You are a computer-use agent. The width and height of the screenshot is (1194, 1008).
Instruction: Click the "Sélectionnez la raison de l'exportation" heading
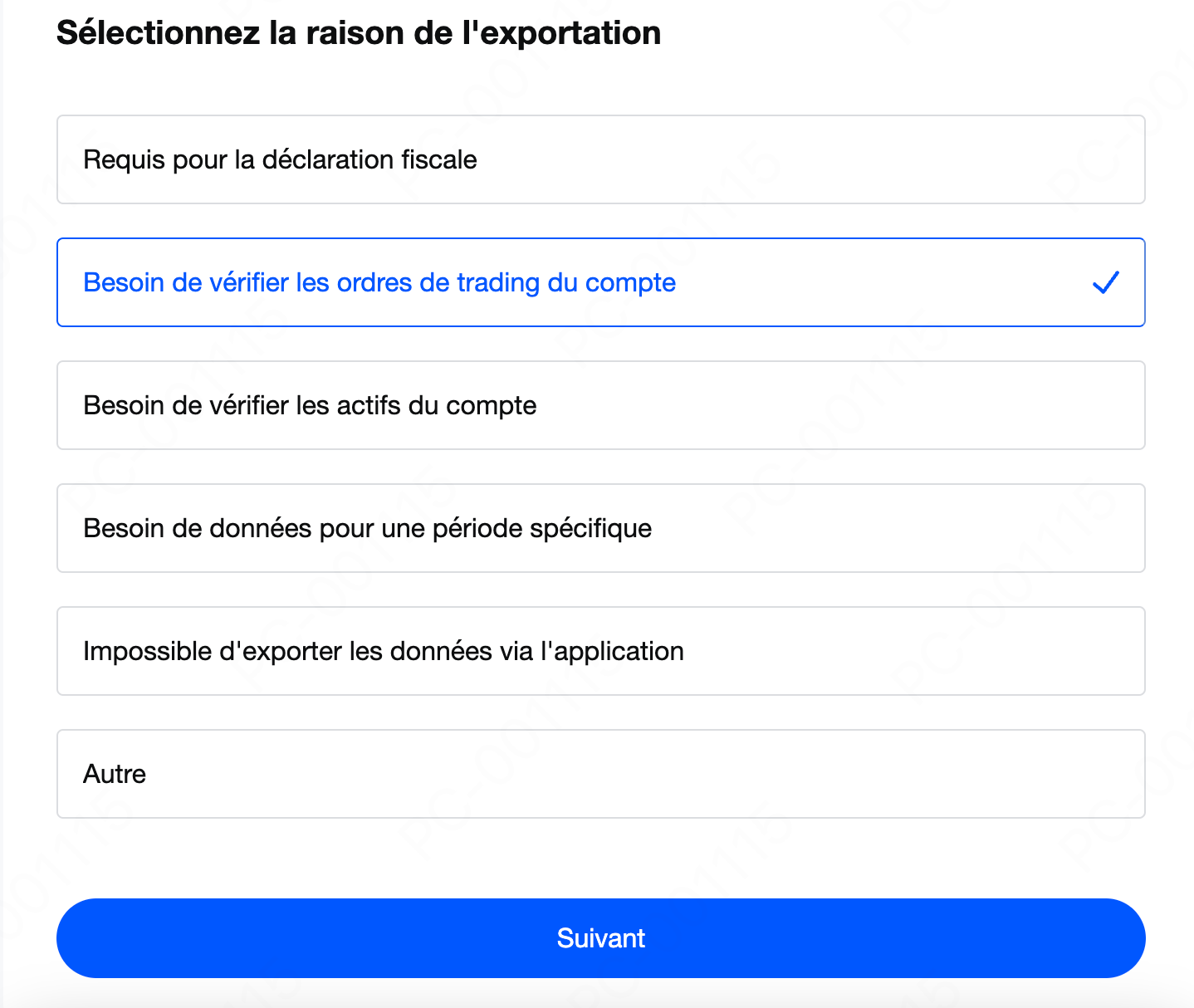click(359, 33)
